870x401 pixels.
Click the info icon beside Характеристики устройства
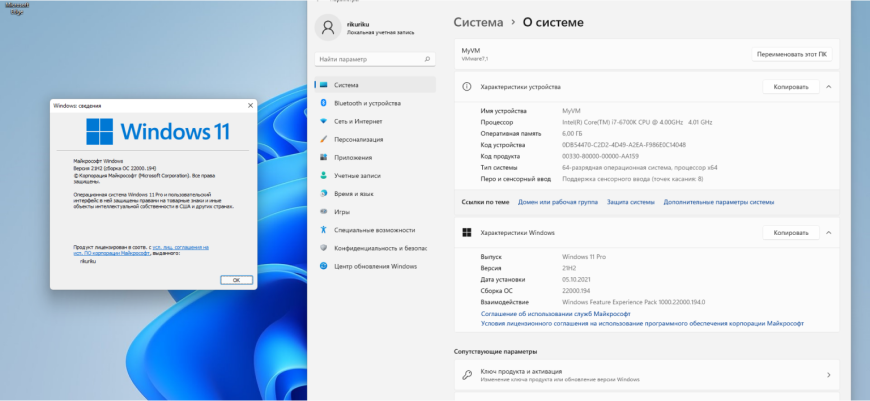(x=467, y=87)
